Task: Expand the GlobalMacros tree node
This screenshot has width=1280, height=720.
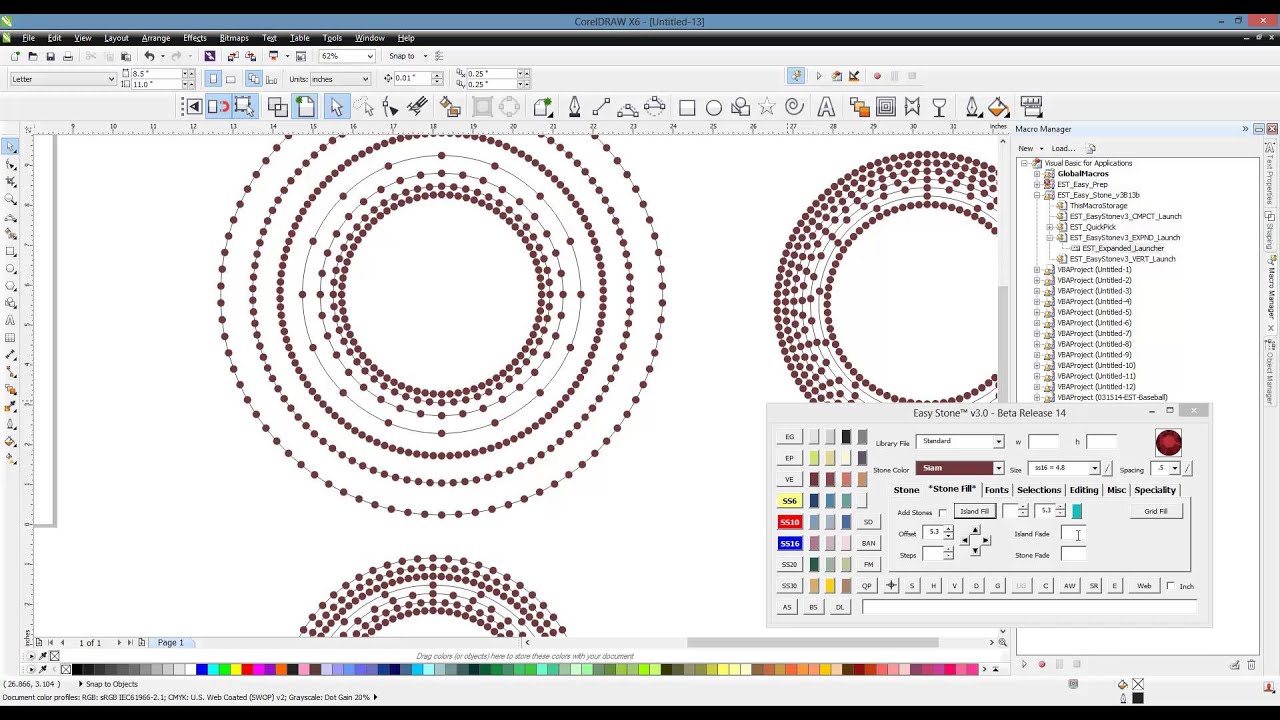Action: pos(1037,174)
